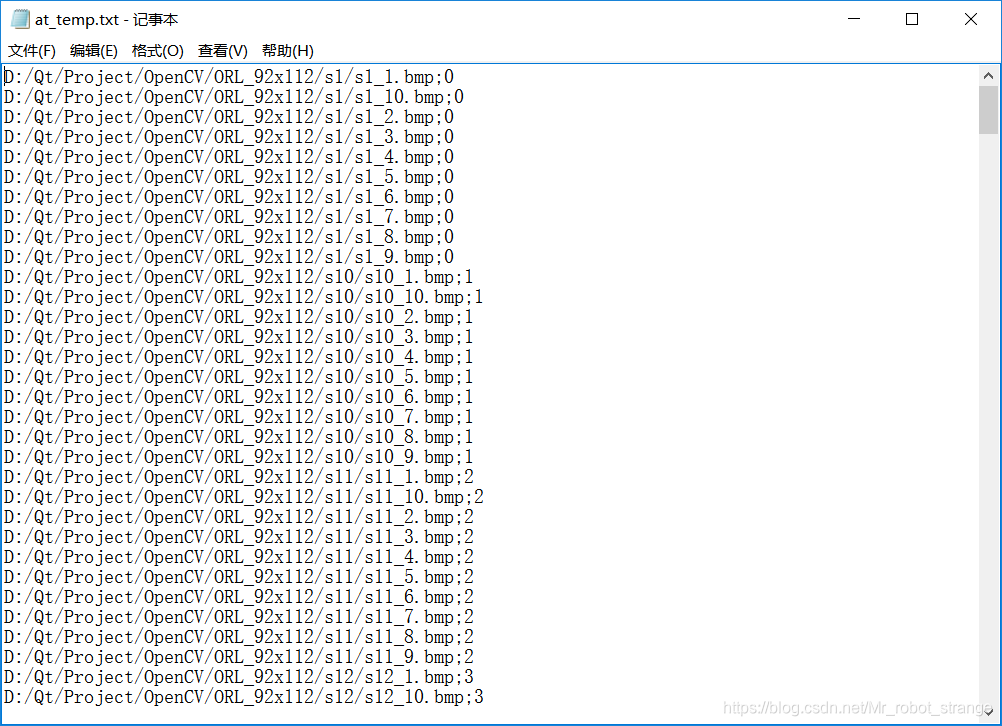Click the line ending in s10_4.bmp;1
The image size is (1002, 726).
tap(238, 357)
